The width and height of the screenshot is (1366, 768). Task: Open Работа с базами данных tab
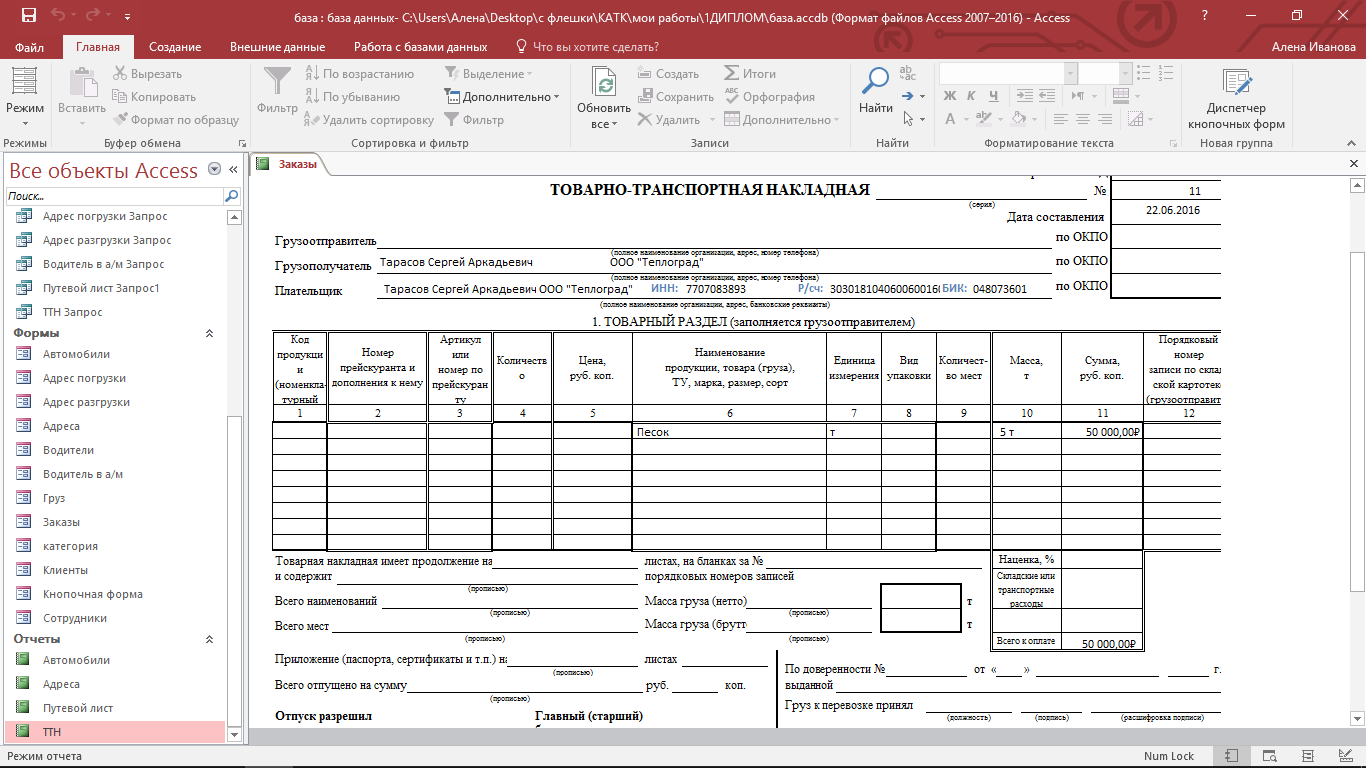(420, 47)
